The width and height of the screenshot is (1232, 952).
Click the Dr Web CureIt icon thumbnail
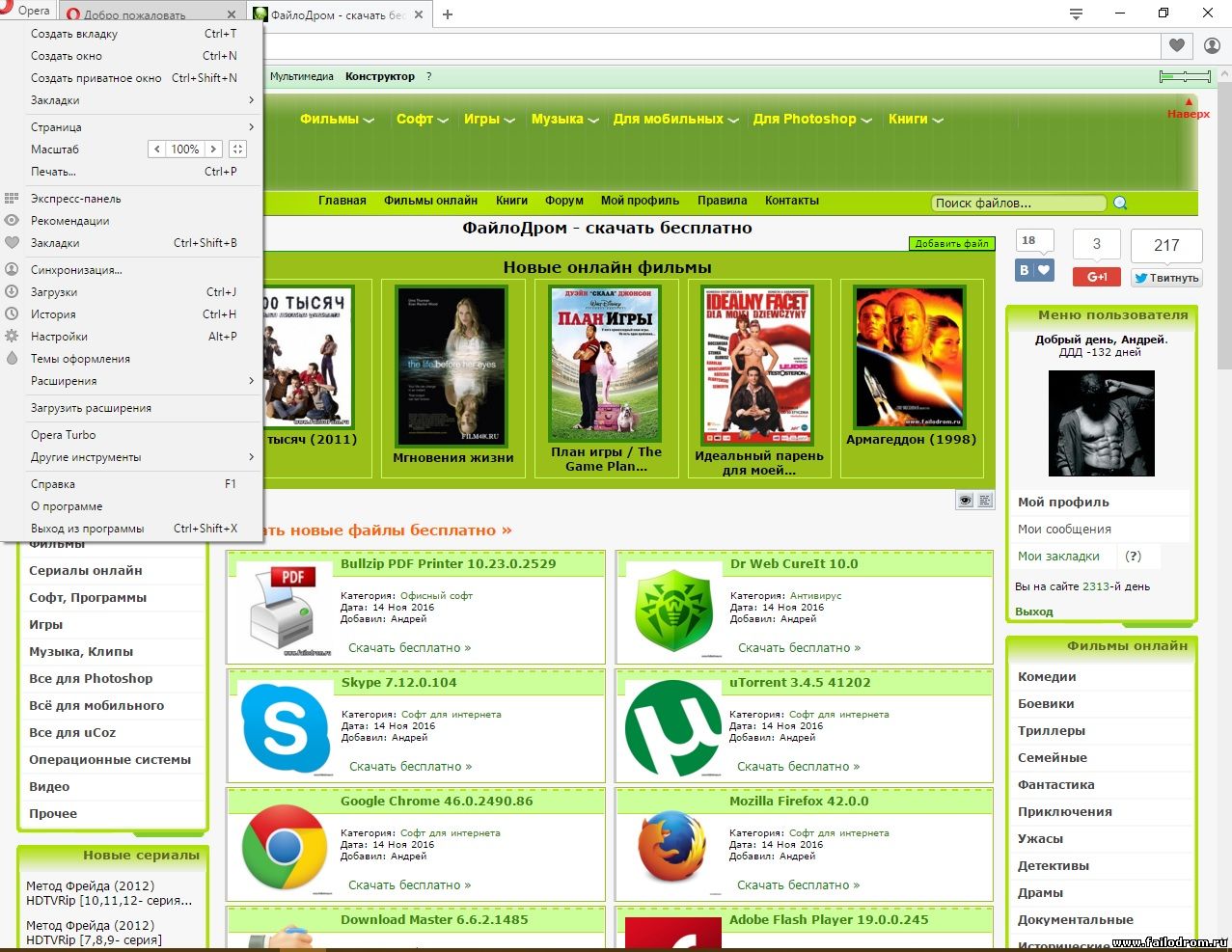tap(673, 612)
